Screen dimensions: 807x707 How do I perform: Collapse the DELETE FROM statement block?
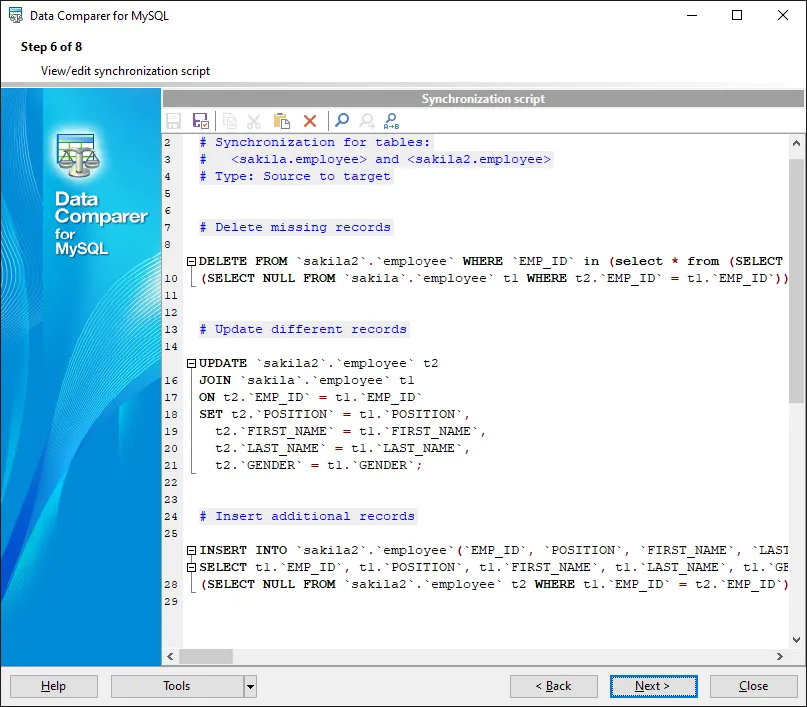(191, 261)
